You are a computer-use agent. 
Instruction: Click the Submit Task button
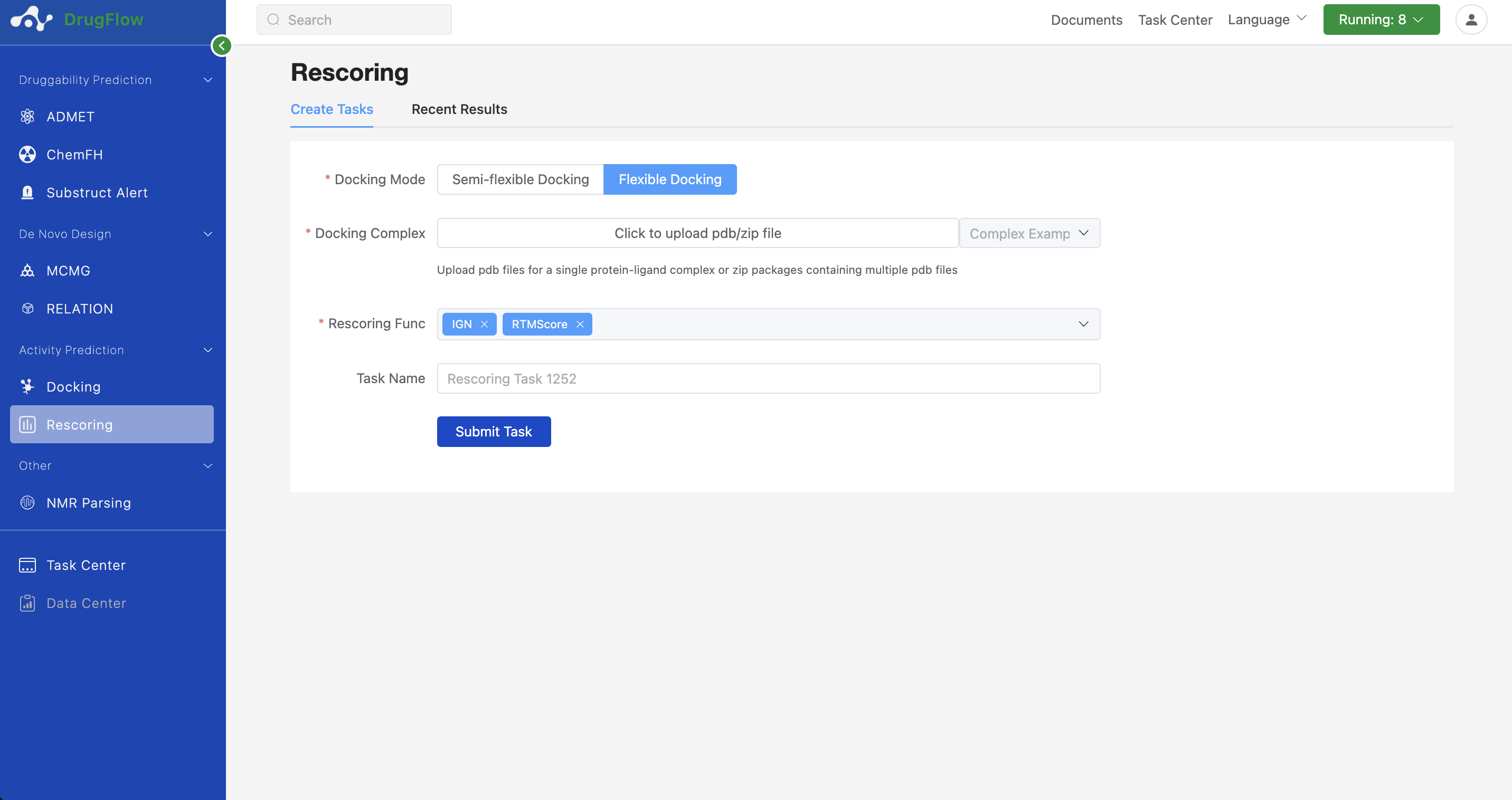[494, 431]
